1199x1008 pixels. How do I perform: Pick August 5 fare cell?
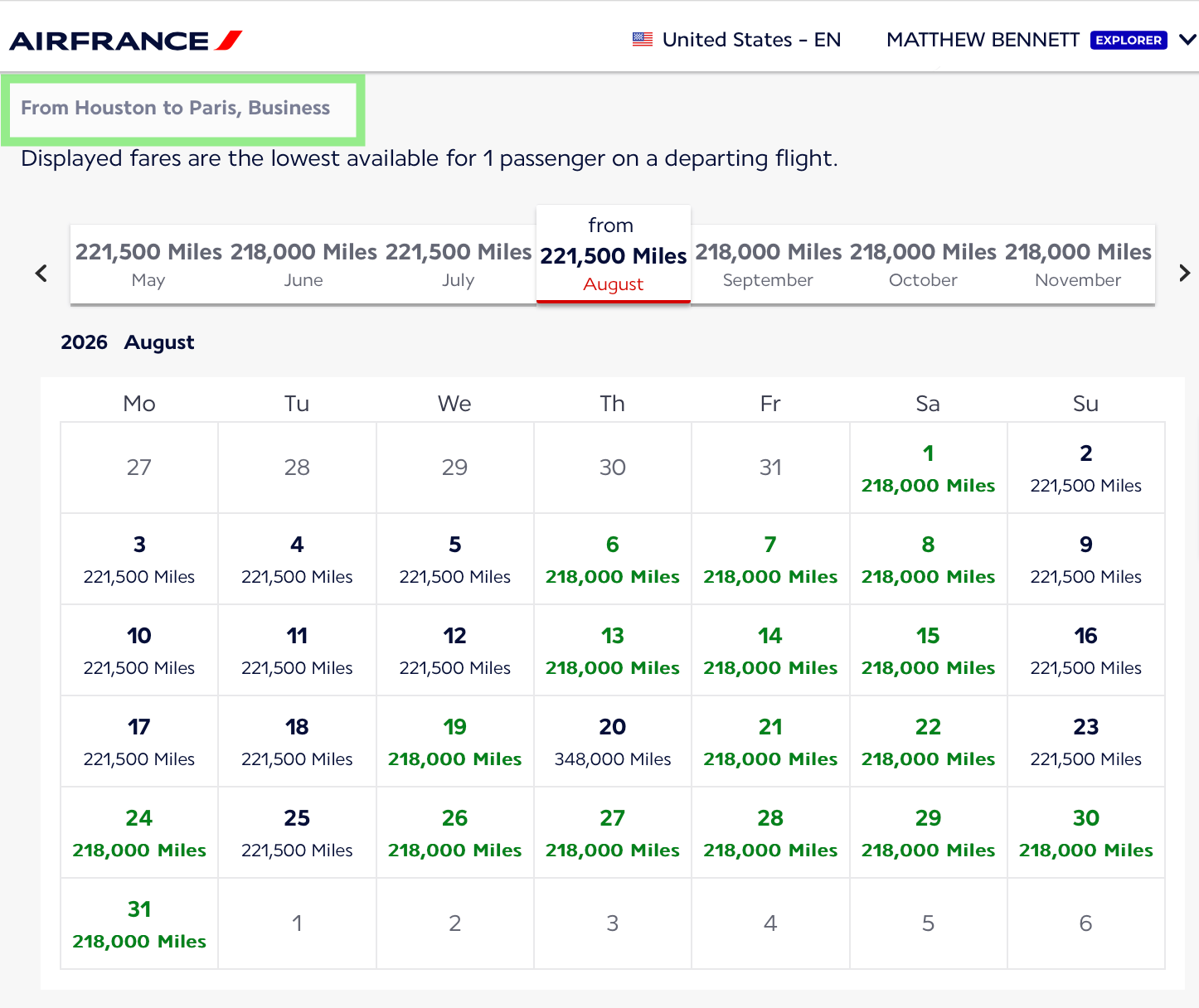(x=455, y=559)
